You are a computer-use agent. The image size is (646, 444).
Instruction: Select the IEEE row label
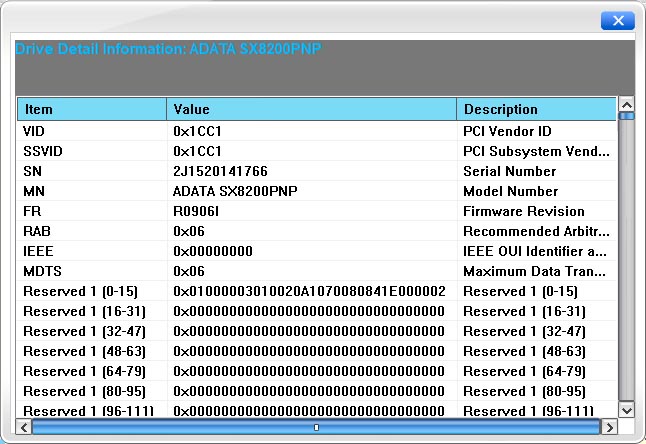[x=38, y=251]
